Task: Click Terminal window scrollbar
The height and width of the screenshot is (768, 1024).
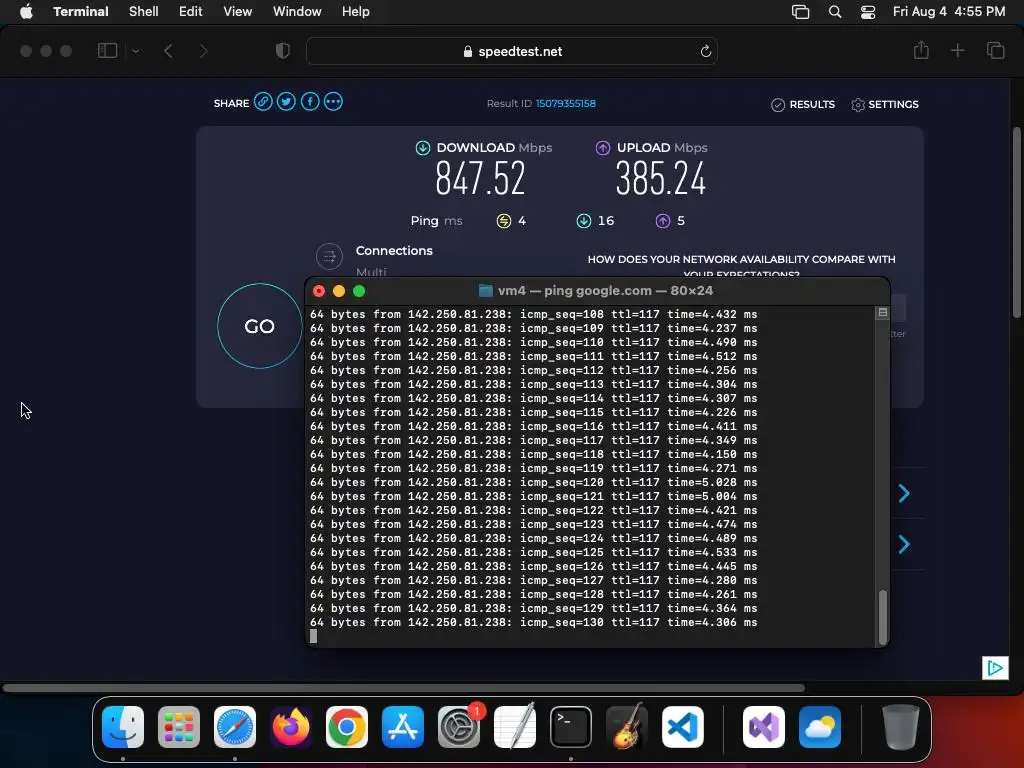Action: click(x=883, y=617)
